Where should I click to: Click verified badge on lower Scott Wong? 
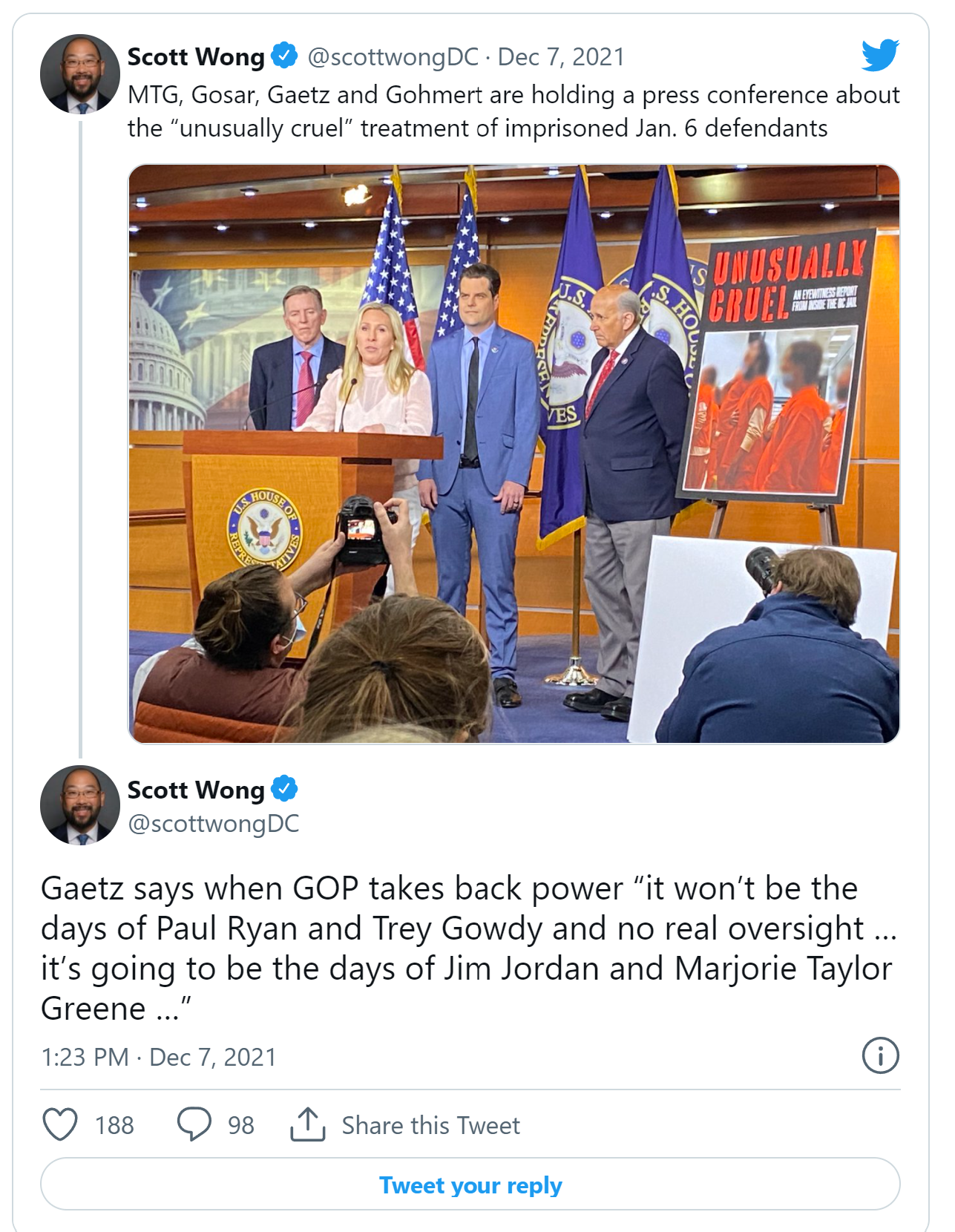point(284,788)
